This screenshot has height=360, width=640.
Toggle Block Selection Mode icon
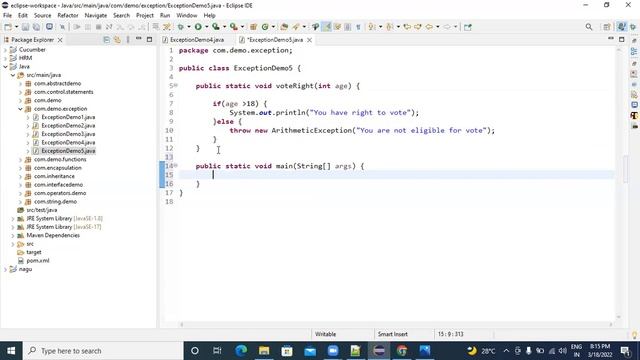point(347,27)
